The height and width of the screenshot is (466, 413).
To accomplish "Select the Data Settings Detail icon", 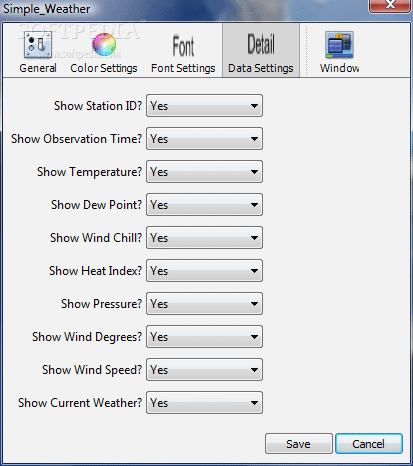I will point(261,44).
